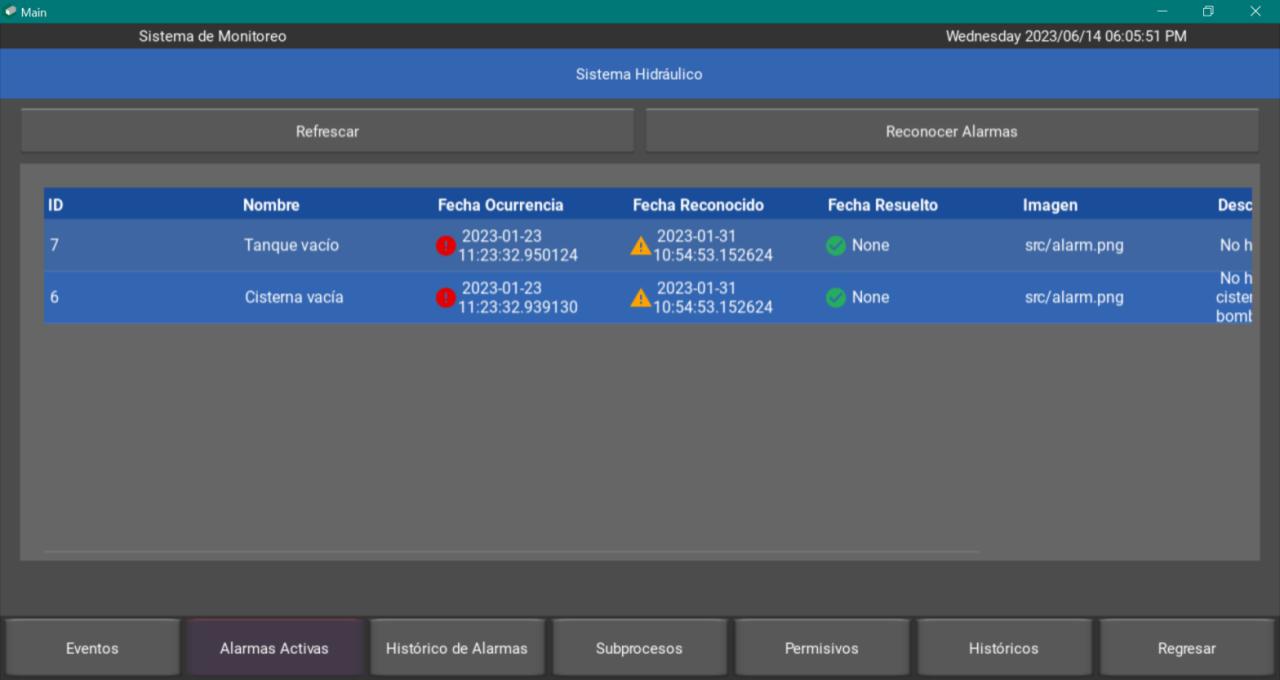Click red alert icon in Cisterna vacía row
This screenshot has width=1280, height=680.
coord(446,298)
